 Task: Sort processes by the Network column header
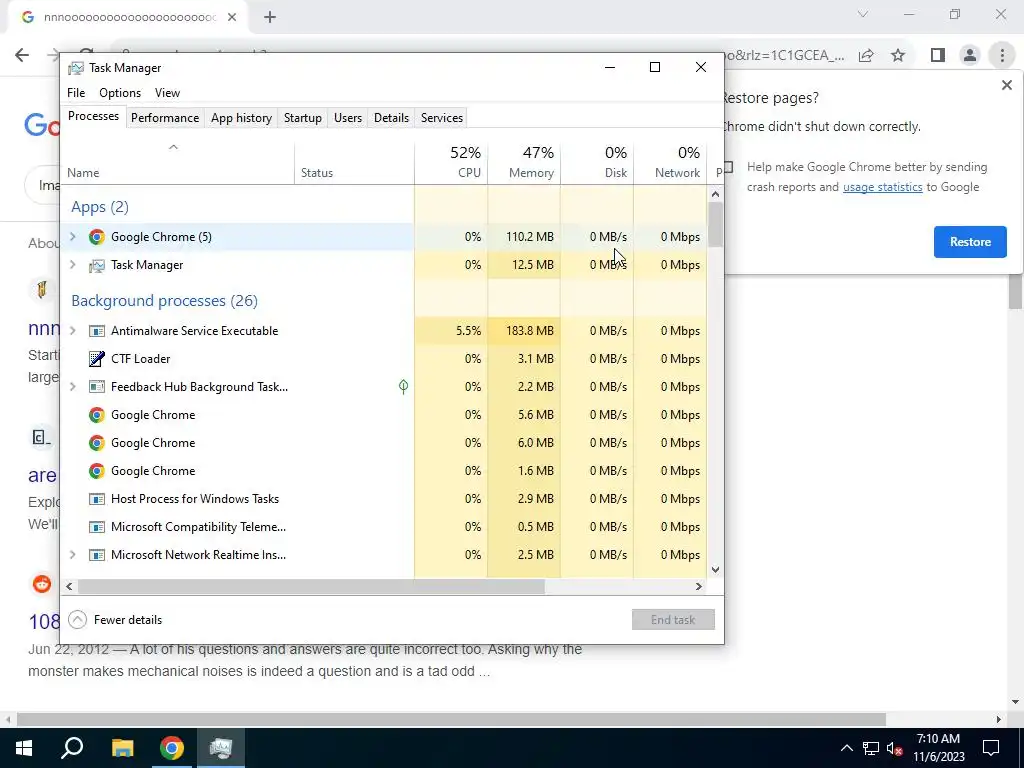(670, 162)
